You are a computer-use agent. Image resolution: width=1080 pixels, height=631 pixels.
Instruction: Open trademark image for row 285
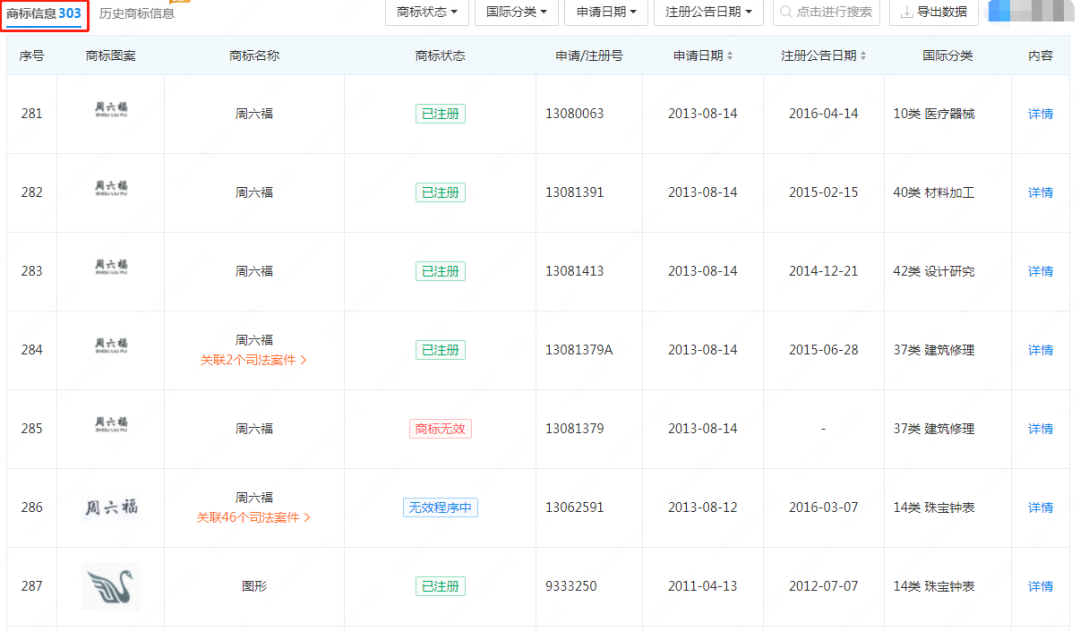(x=111, y=424)
